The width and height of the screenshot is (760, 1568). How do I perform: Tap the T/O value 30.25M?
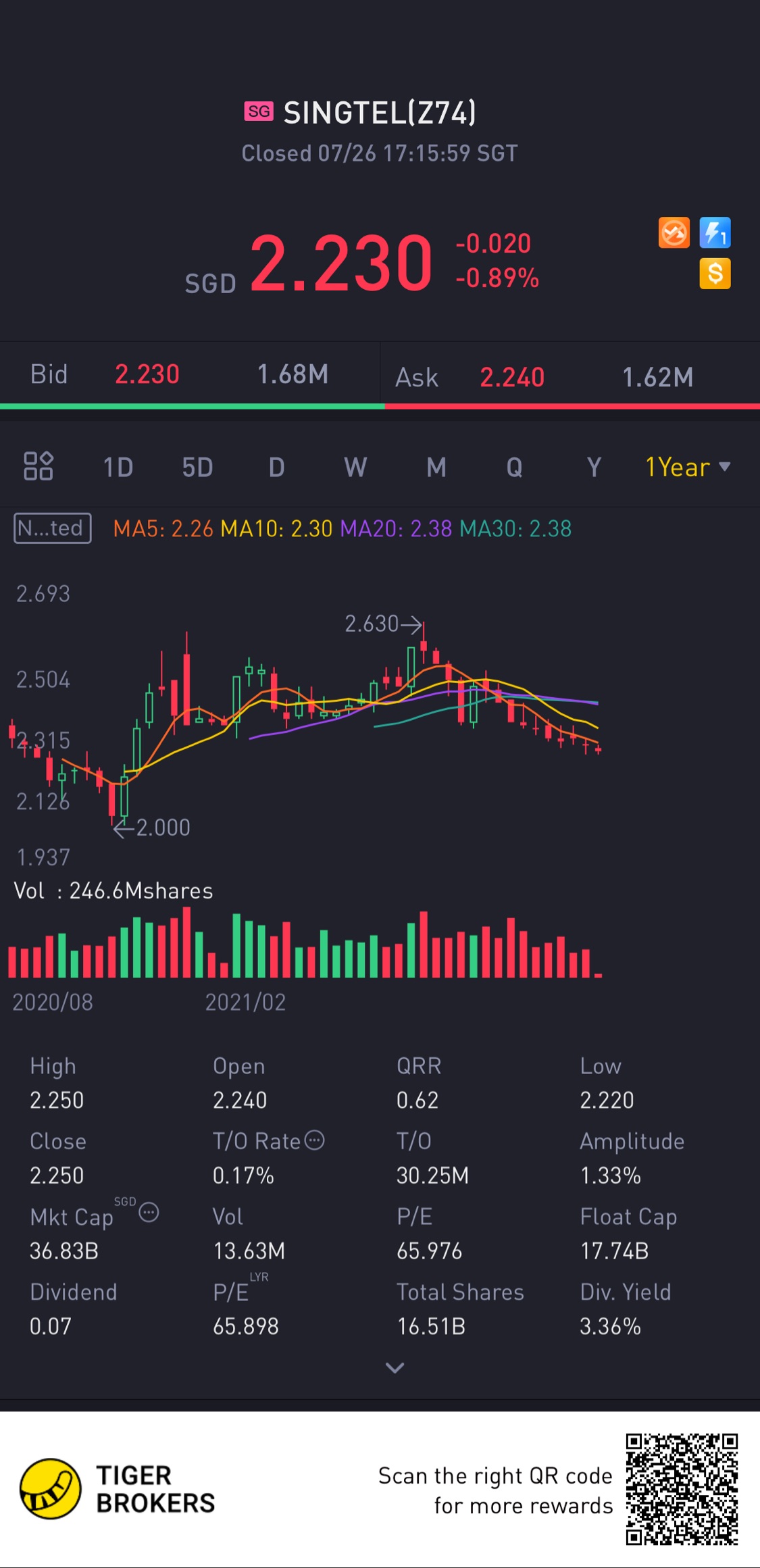coord(432,1175)
